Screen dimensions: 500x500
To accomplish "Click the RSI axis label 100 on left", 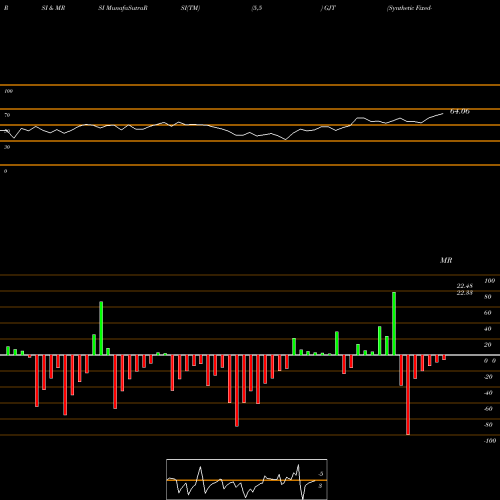I will click(x=8, y=91).
